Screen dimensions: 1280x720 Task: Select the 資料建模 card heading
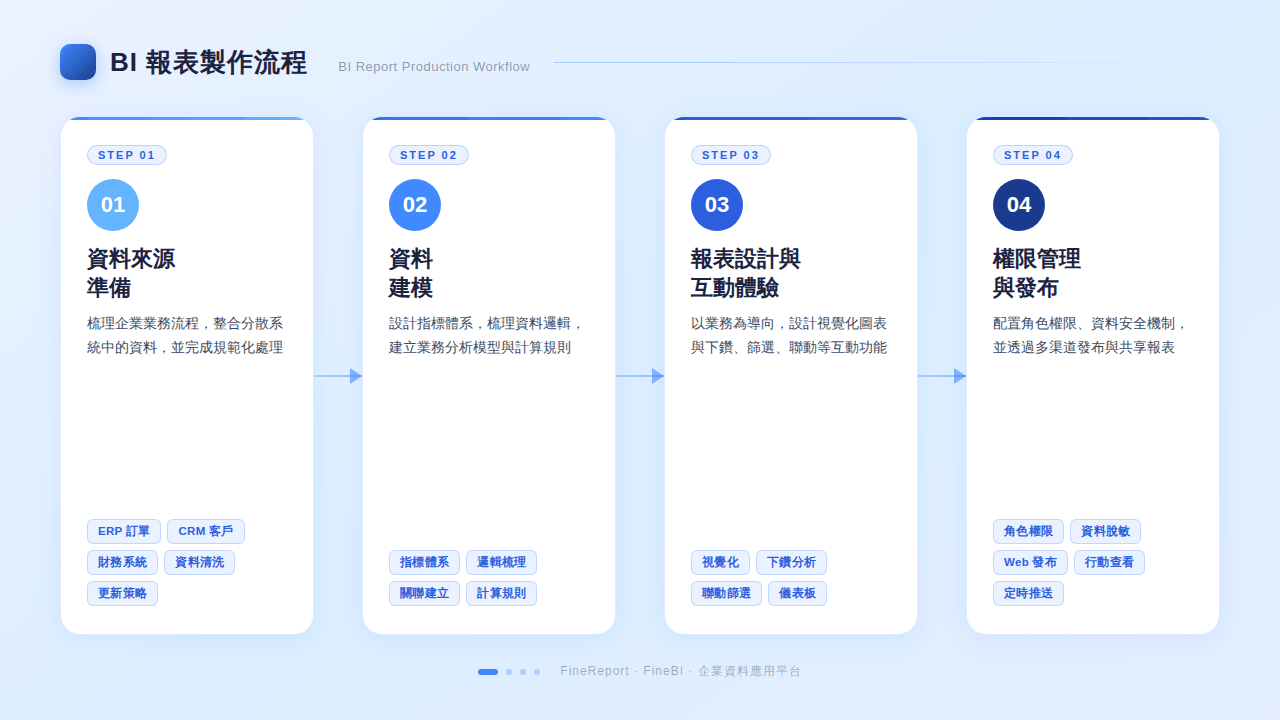click(412, 273)
